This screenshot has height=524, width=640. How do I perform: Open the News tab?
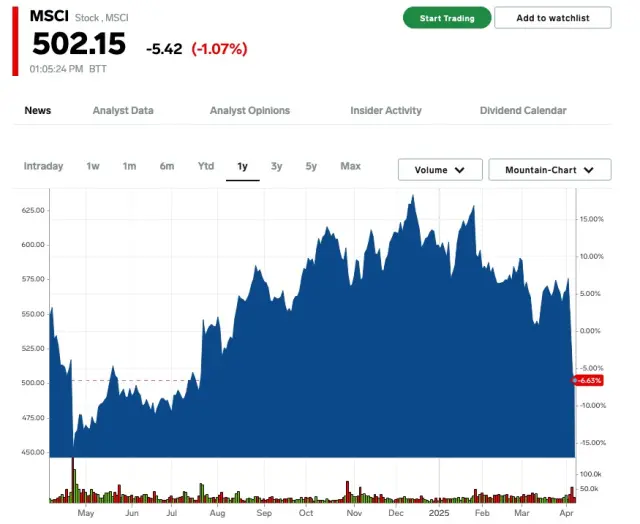click(38, 111)
